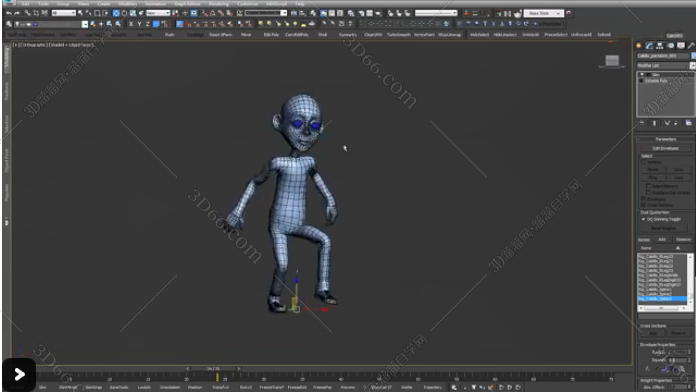Screen dimensions: 696x392
Task: Open the Graph Editors menu
Action: pos(187,4)
